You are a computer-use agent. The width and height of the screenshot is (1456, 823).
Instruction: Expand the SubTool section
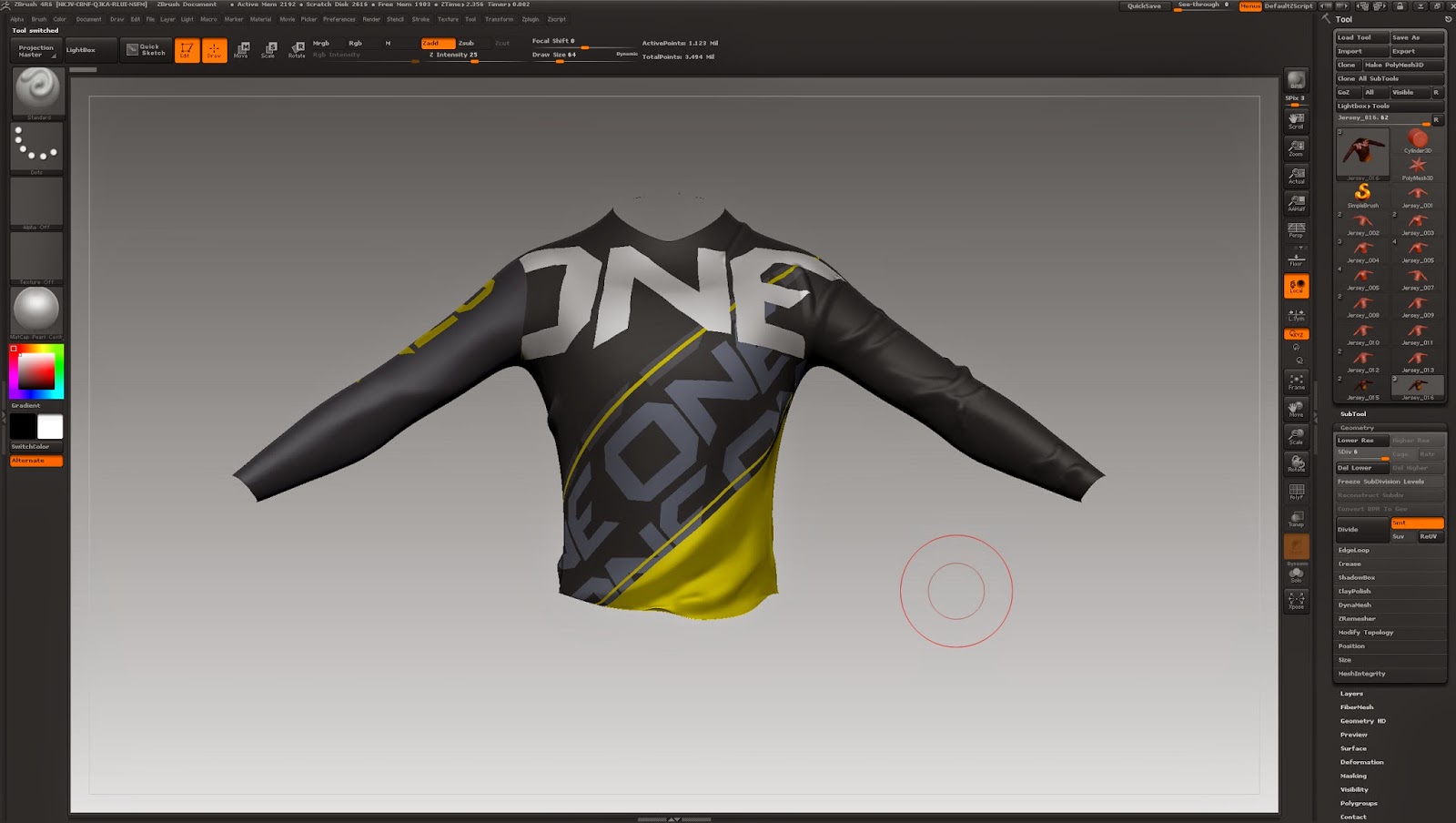1353,413
